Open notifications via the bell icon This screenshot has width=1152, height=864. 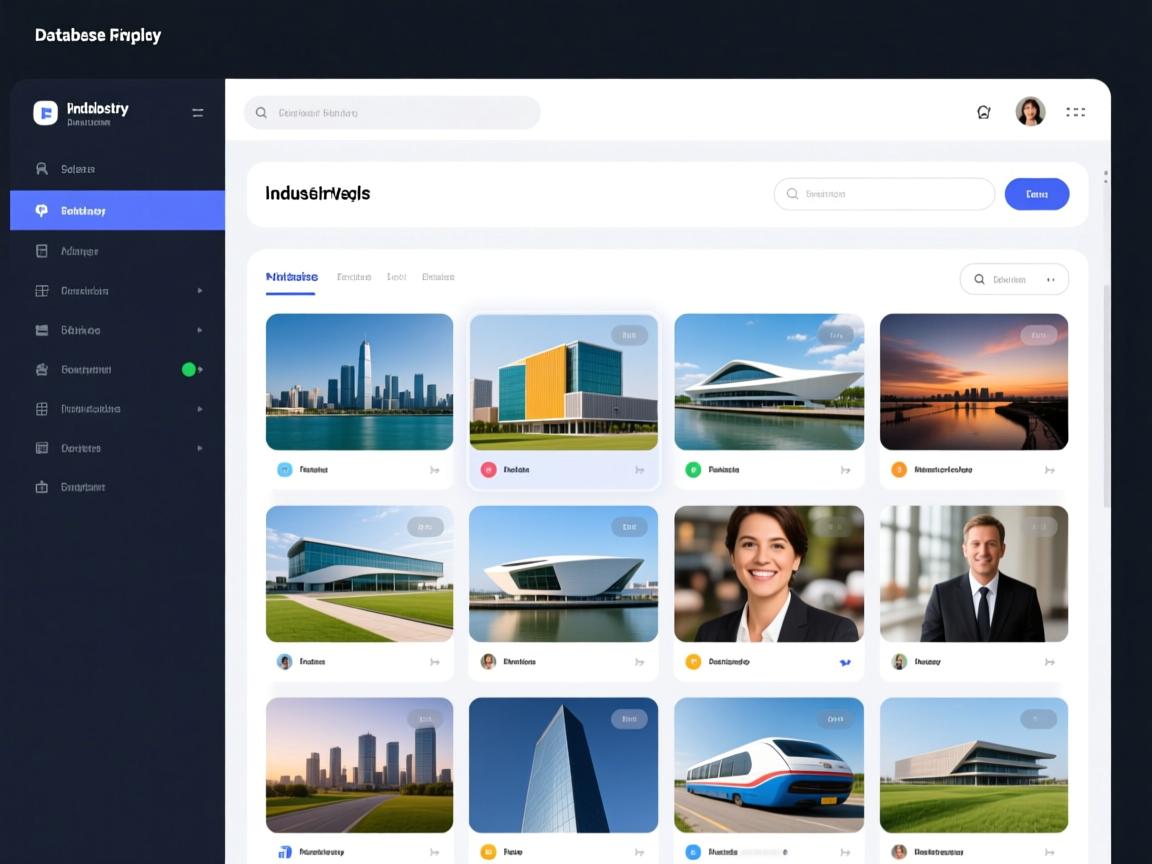click(983, 112)
